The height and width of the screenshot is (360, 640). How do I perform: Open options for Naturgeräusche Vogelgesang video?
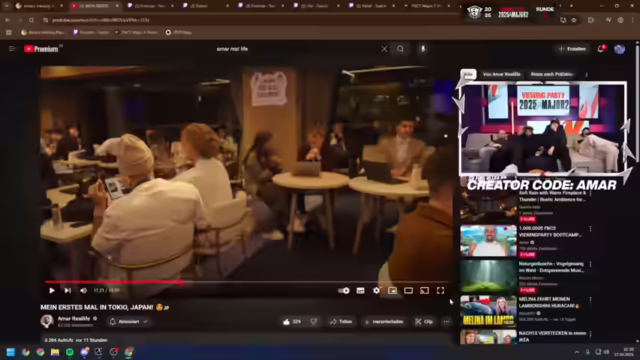pyautogui.click(x=590, y=264)
